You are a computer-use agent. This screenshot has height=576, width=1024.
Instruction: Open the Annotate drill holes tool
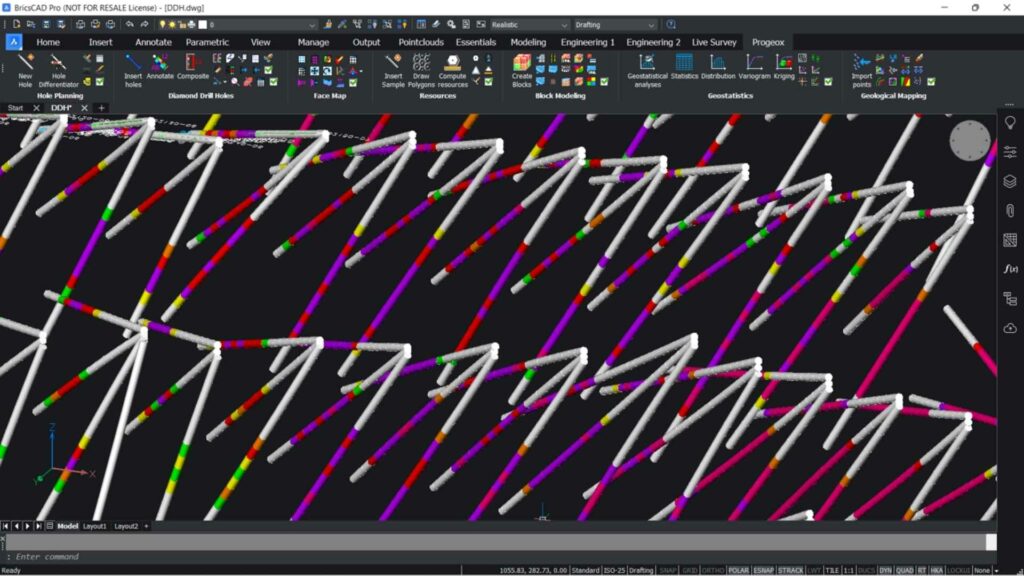click(160, 67)
